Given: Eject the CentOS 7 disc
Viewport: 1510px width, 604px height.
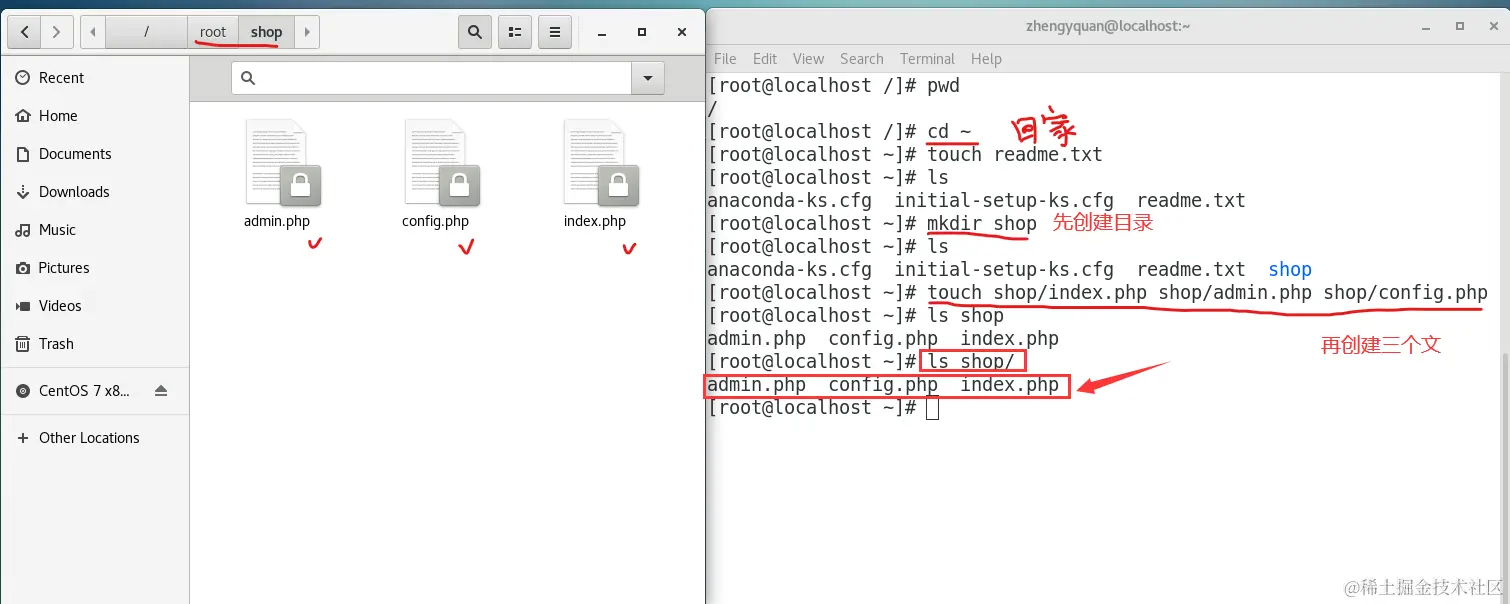Looking at the screenshot, I should point(161,391).
